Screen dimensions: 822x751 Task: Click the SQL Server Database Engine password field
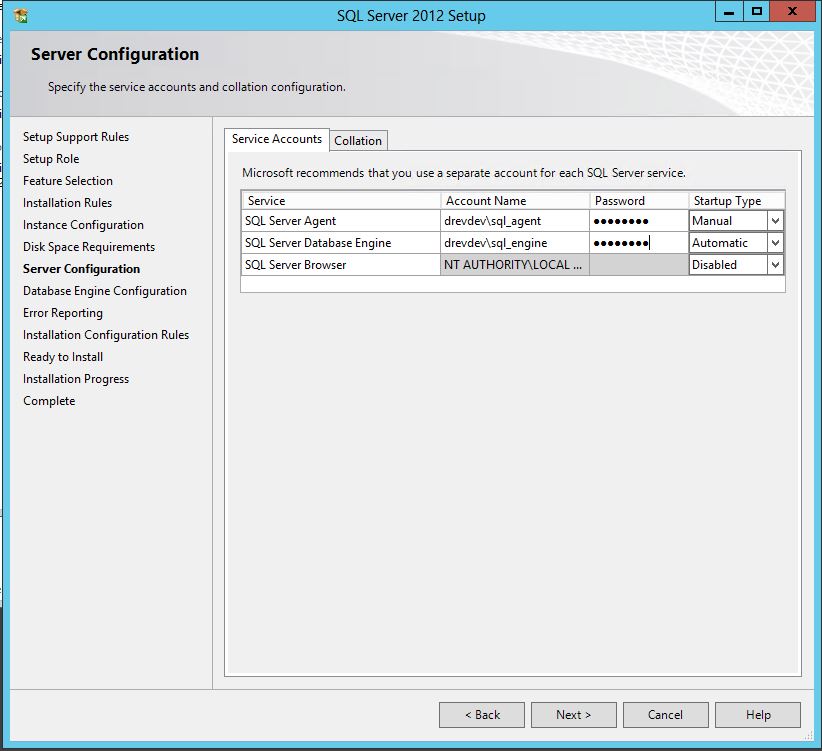pos(639,243)
